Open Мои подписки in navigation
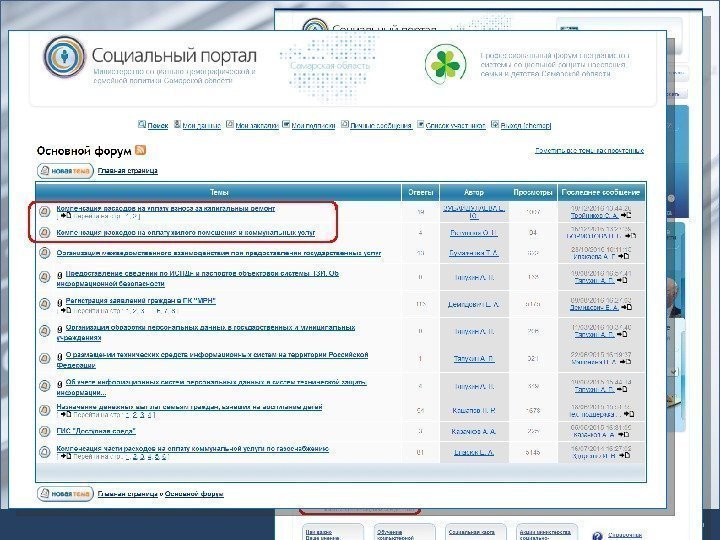The height and width of the screenshot is (540, 720). tap(313, 125)
